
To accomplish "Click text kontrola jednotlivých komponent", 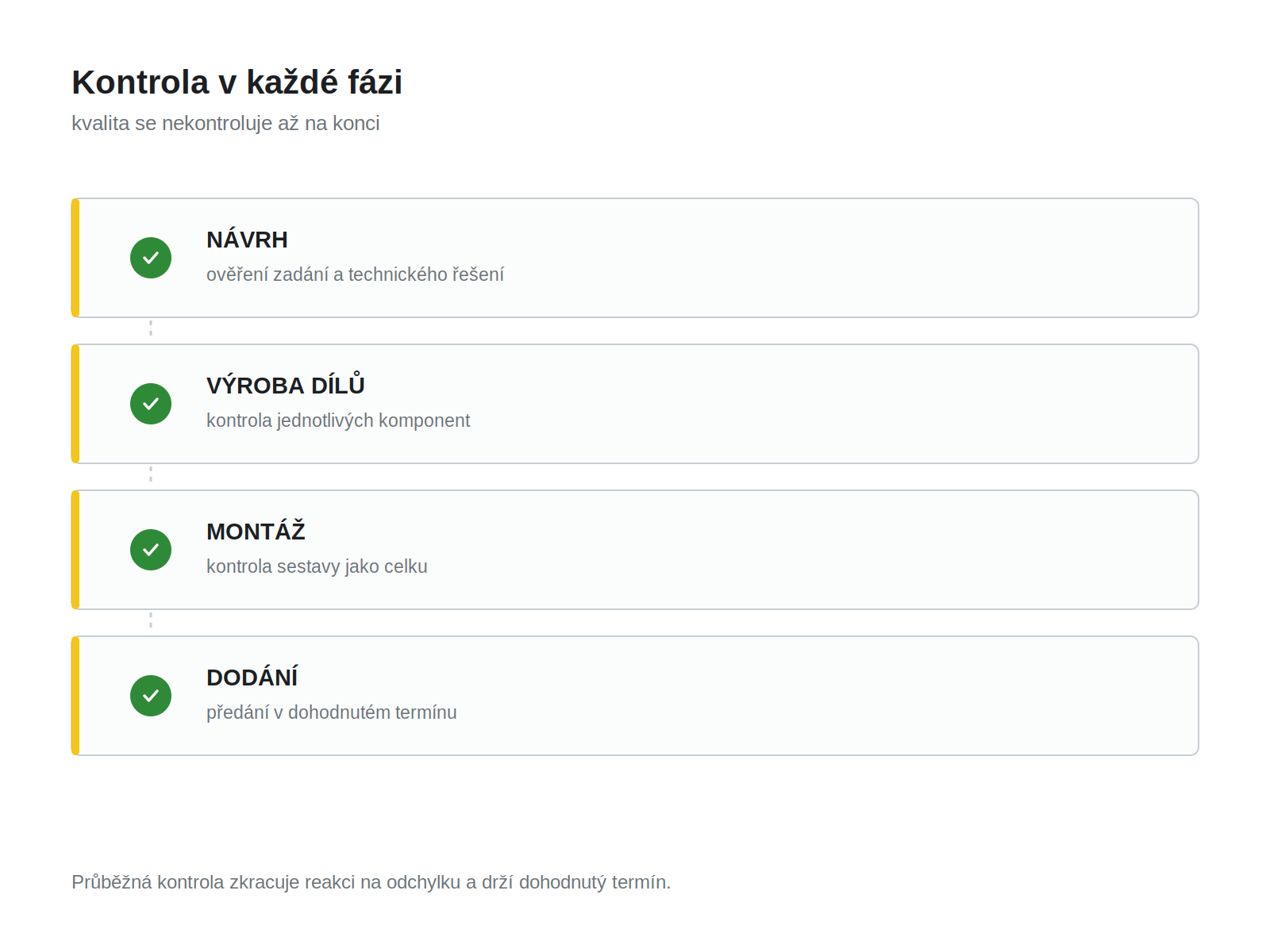I will [x=338, y=420].
